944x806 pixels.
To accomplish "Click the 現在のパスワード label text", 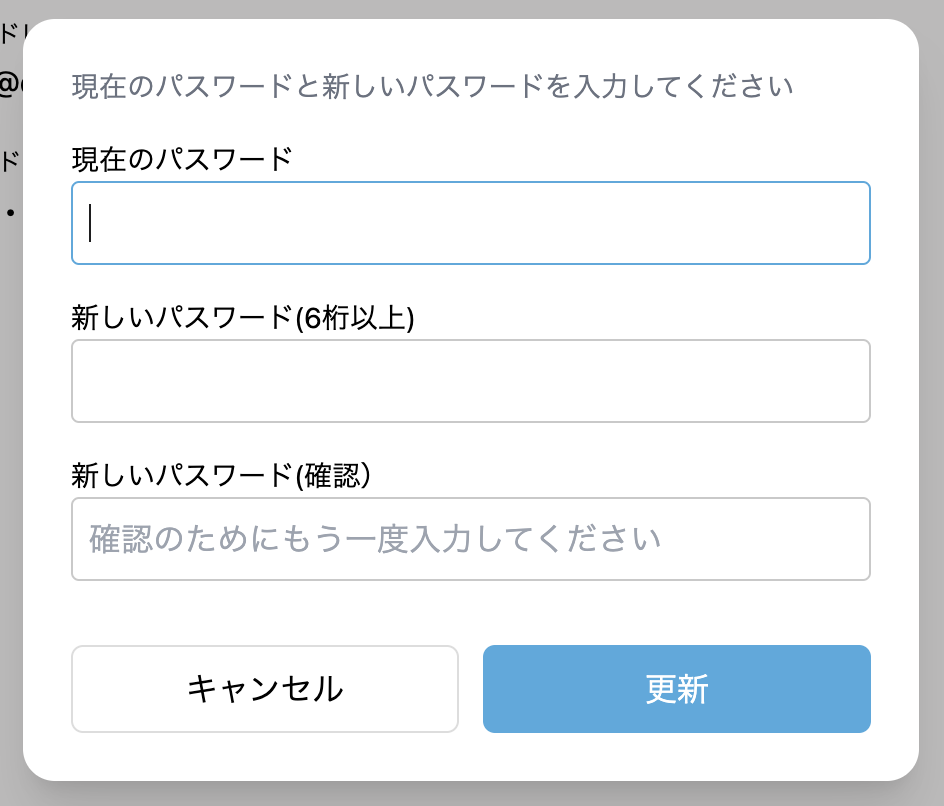I will (182, 158).
